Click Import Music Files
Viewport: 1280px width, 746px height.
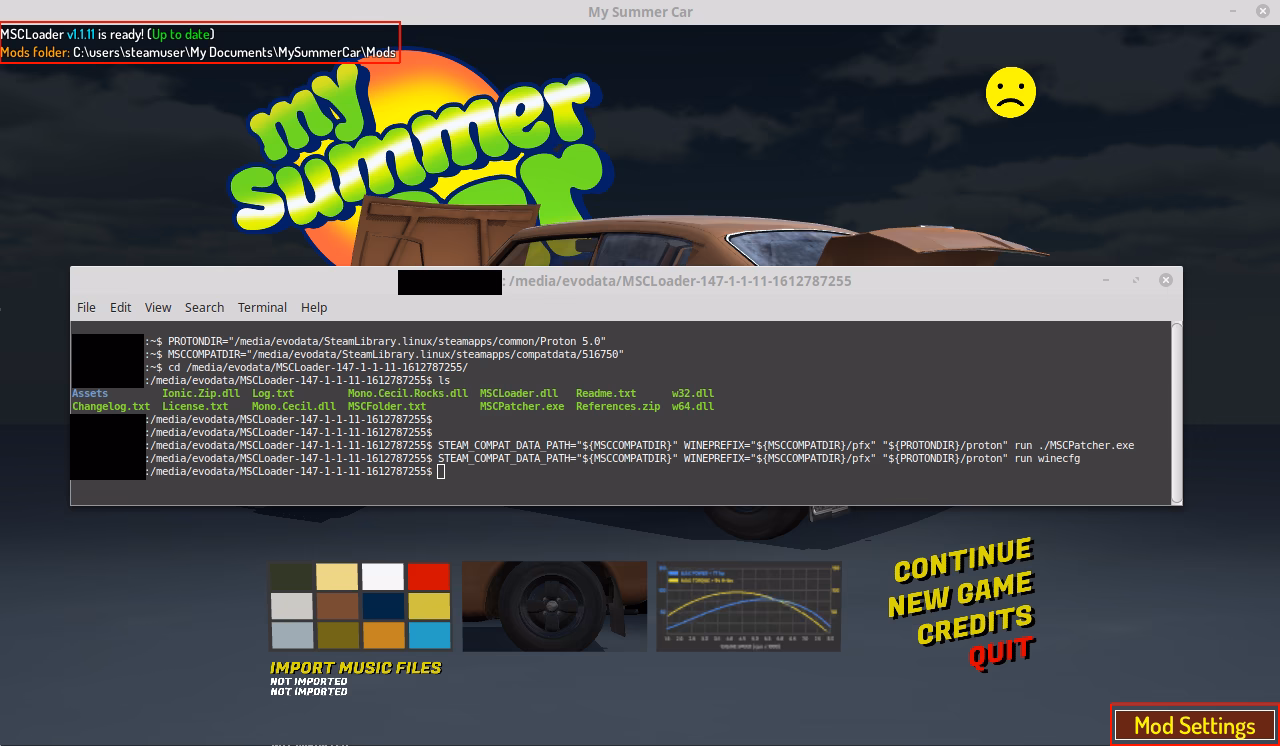pyautogui.click(x=355, y=667)
